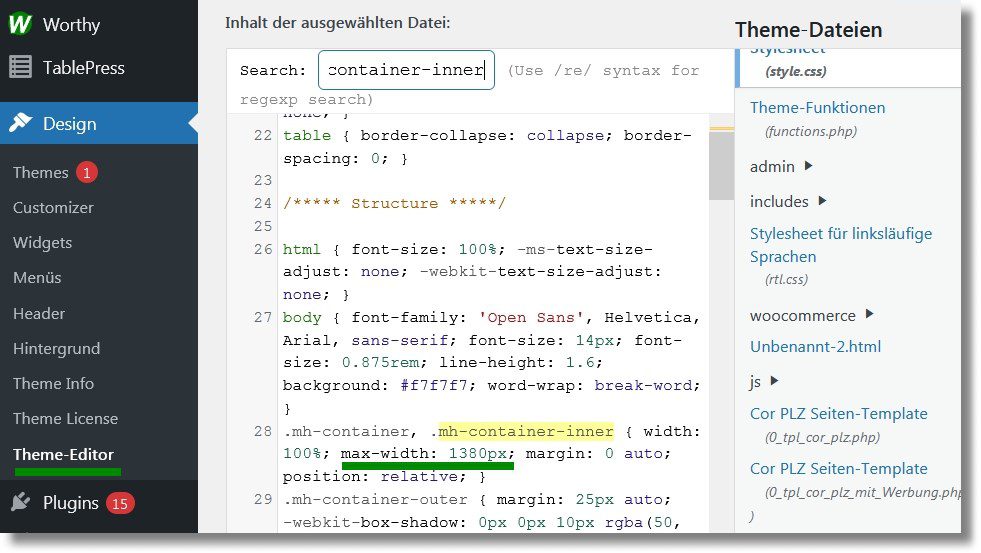Click the code editor scrollbar thumb
Viewport: 981px width, 553px height.
721,165
